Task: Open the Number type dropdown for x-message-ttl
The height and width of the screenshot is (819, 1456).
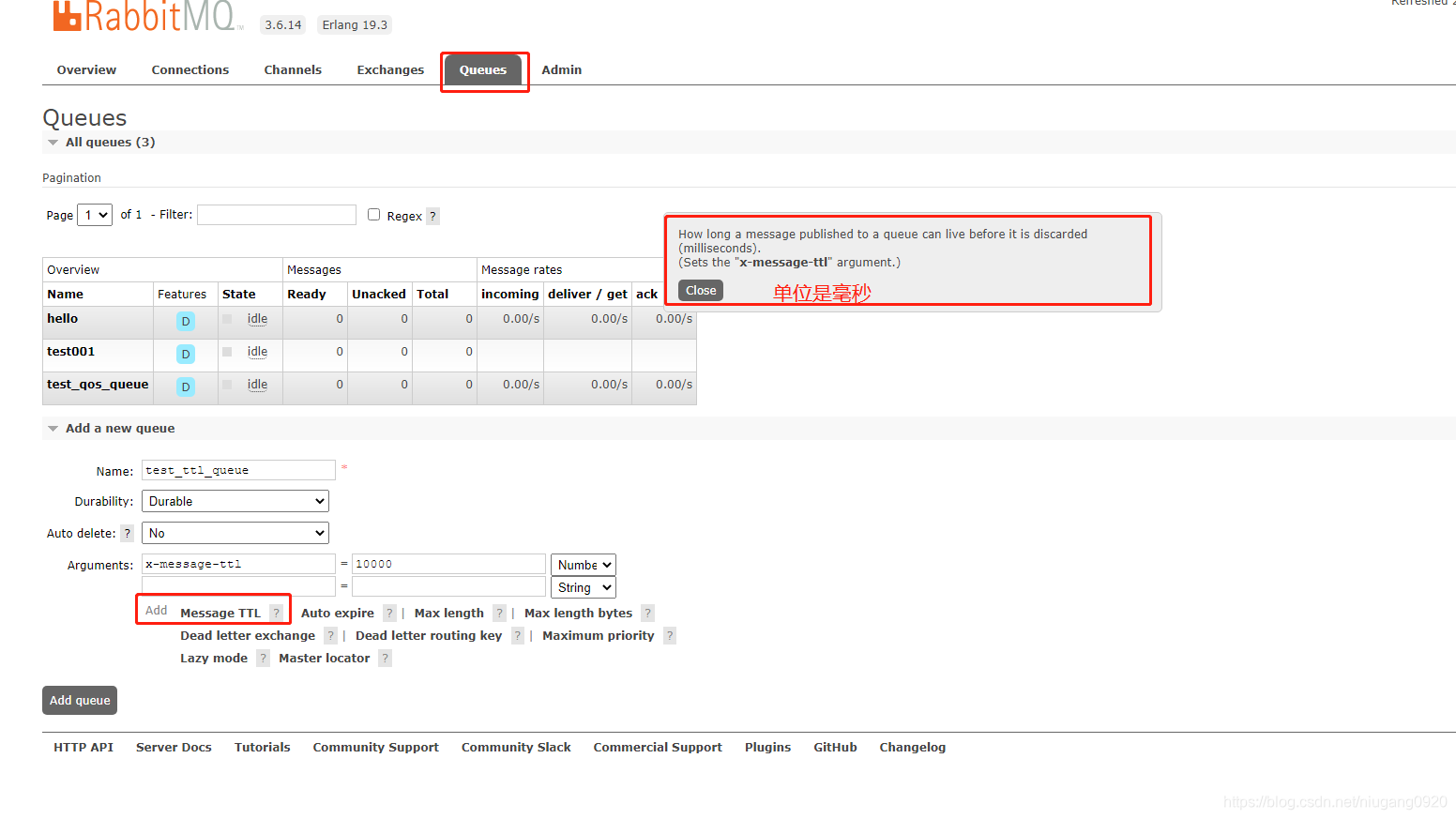Action: coord(584,565)
